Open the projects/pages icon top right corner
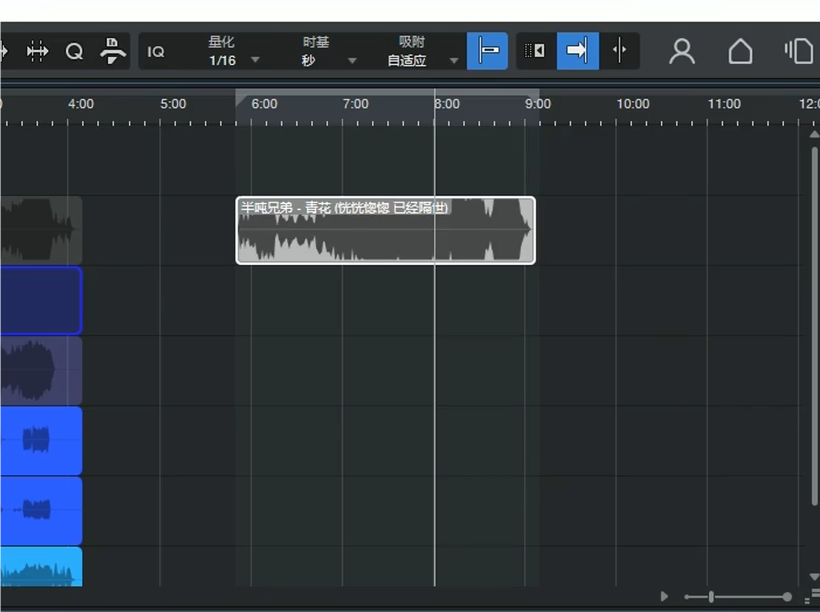 coord(799,51)
